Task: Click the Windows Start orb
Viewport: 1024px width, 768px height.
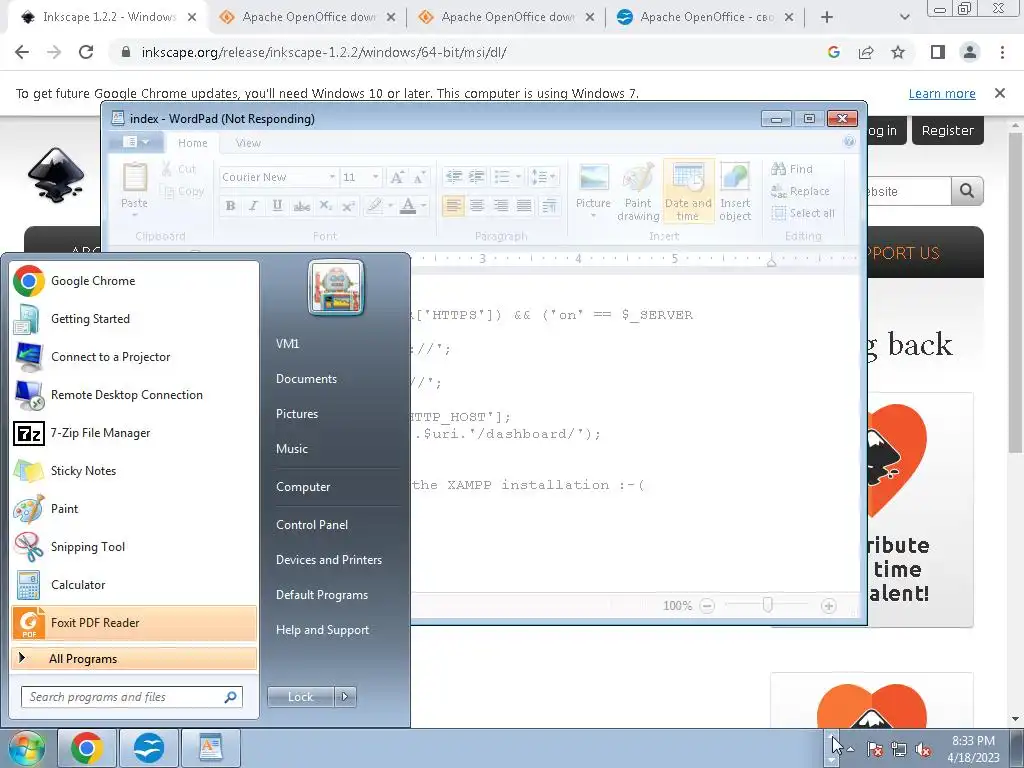Action: (26, 748)
